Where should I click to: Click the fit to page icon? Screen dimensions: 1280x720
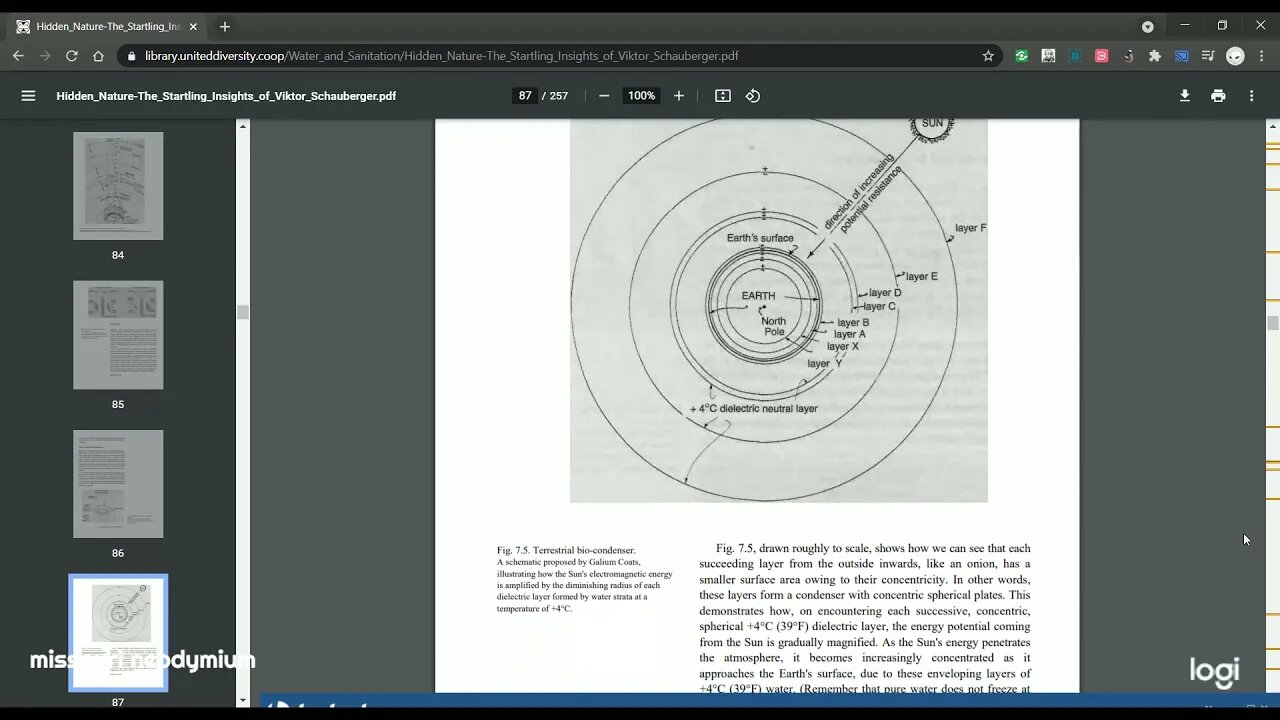pyautogui.click(x=723, y=96)
